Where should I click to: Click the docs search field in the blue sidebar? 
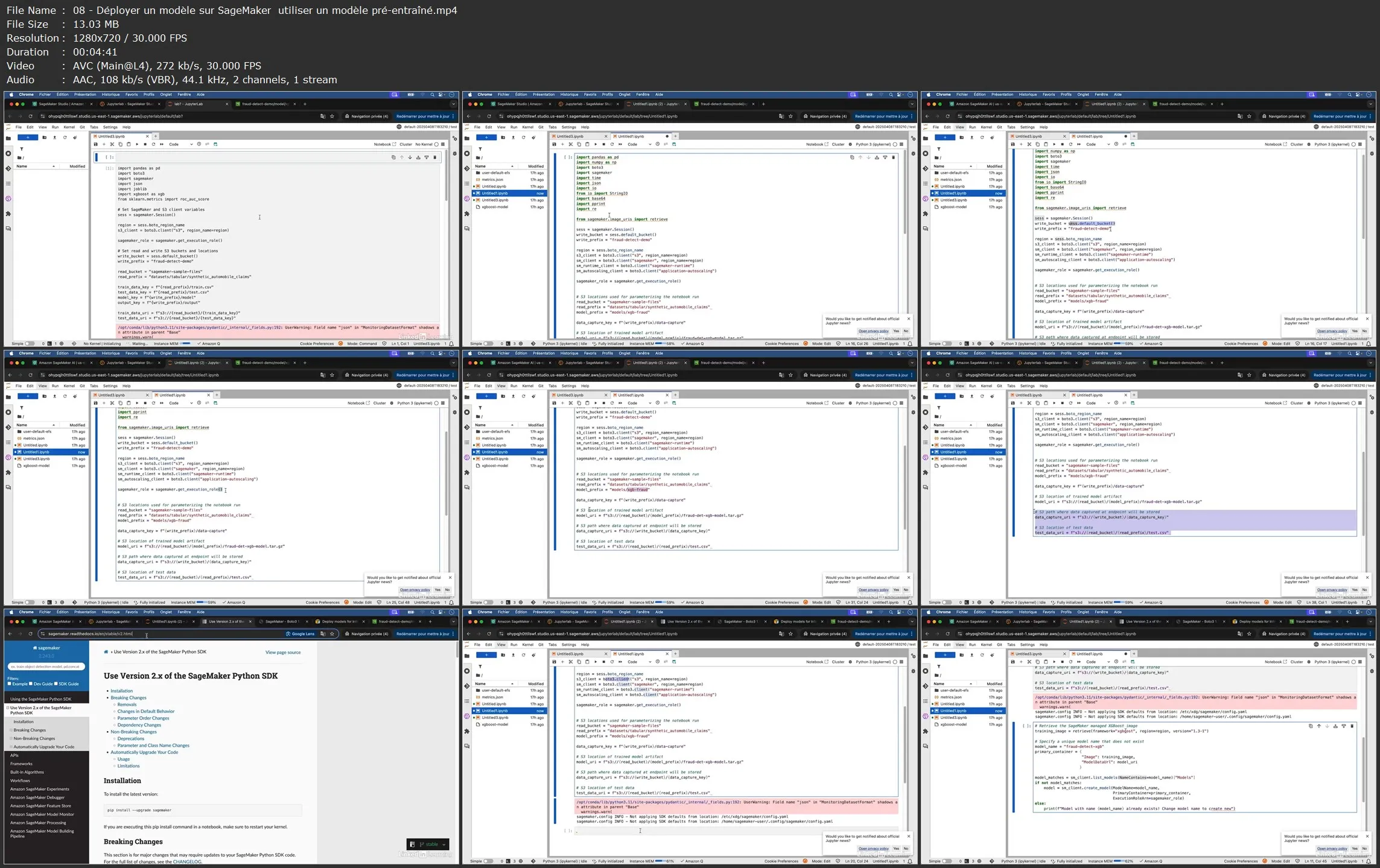coord(46,667)
